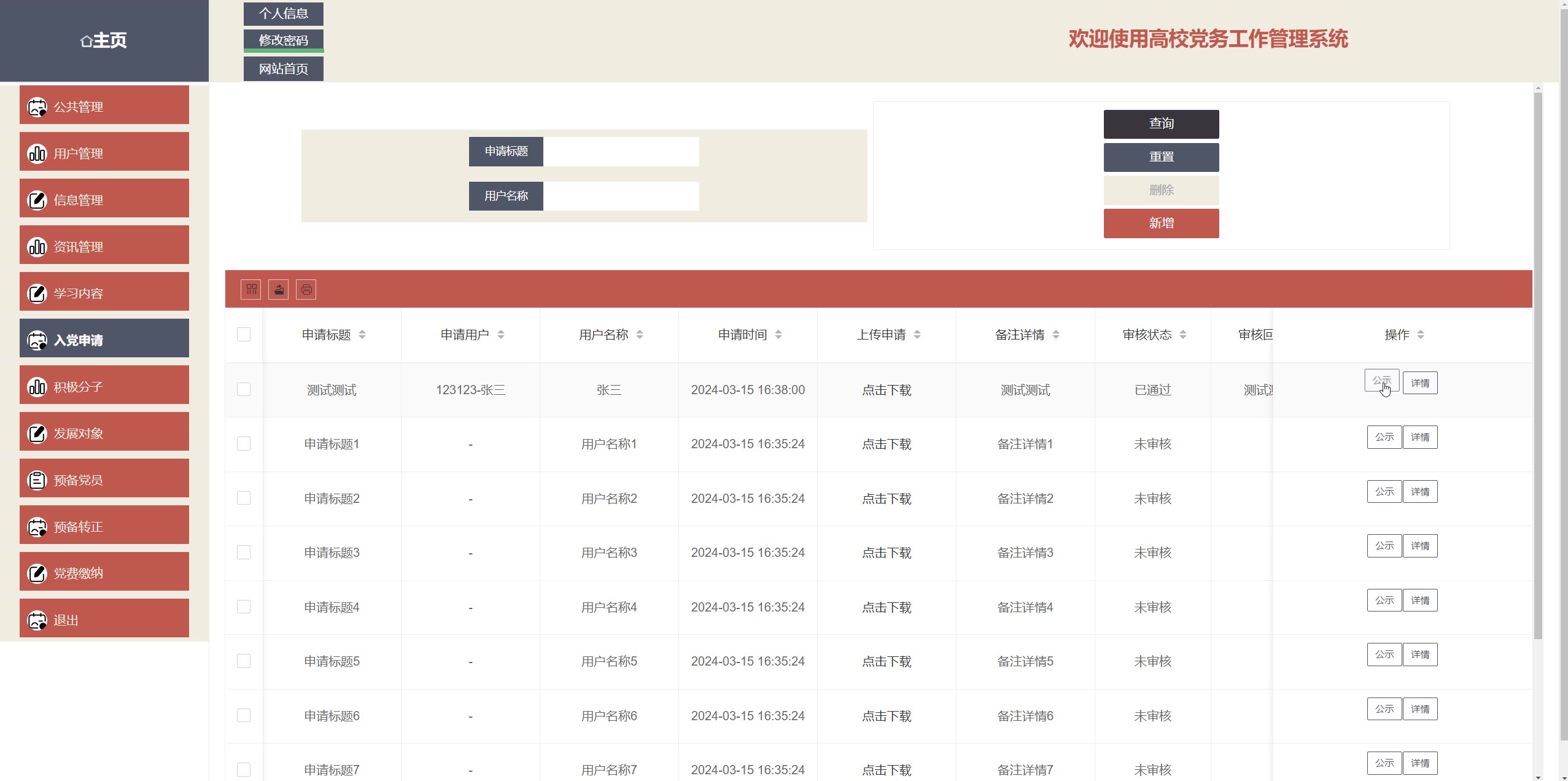Sort by 申请标题 column arrows
Image resolution: width=1568 pixels, height=781 pixels.
(x=362, y=335)
